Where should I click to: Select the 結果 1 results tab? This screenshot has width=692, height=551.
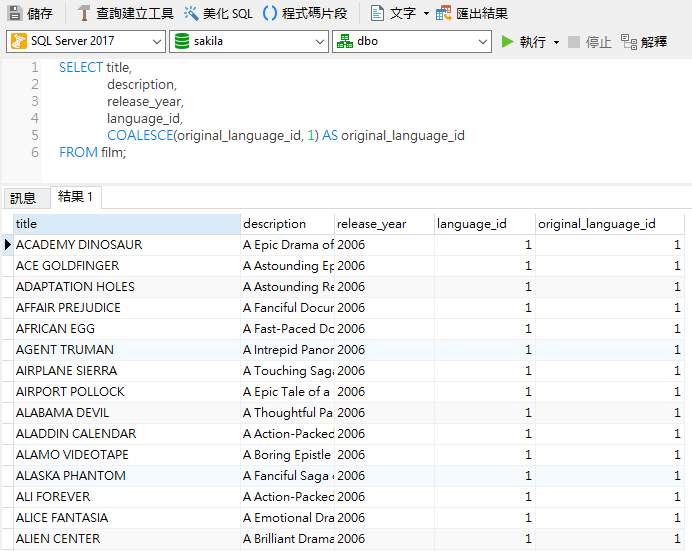(x=76, y=197)
